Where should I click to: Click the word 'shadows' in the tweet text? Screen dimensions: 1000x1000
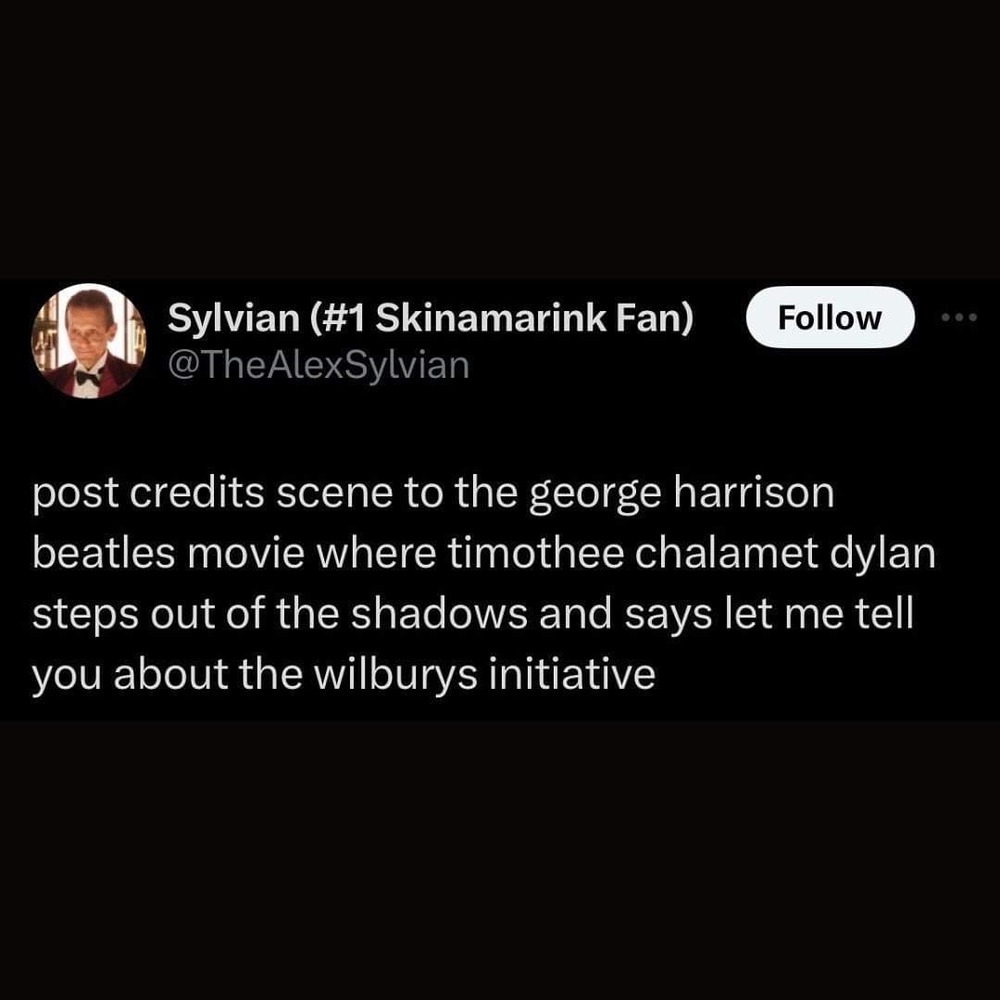[439, 612]
